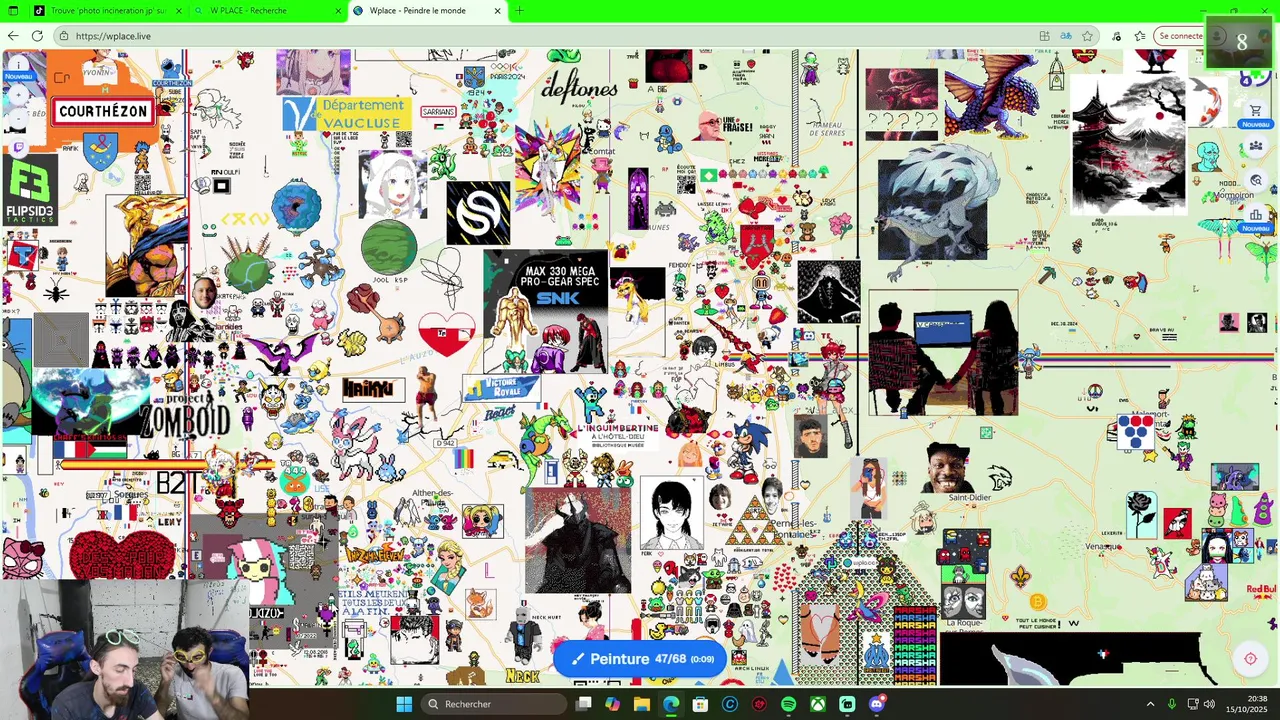Open the volume tray icon
This screenshot has height=720, width=1280.
[x=1209, y=704]
